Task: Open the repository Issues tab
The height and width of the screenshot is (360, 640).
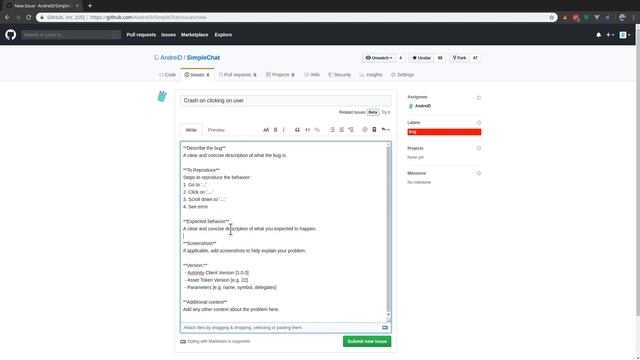Action: click(197, 75)
